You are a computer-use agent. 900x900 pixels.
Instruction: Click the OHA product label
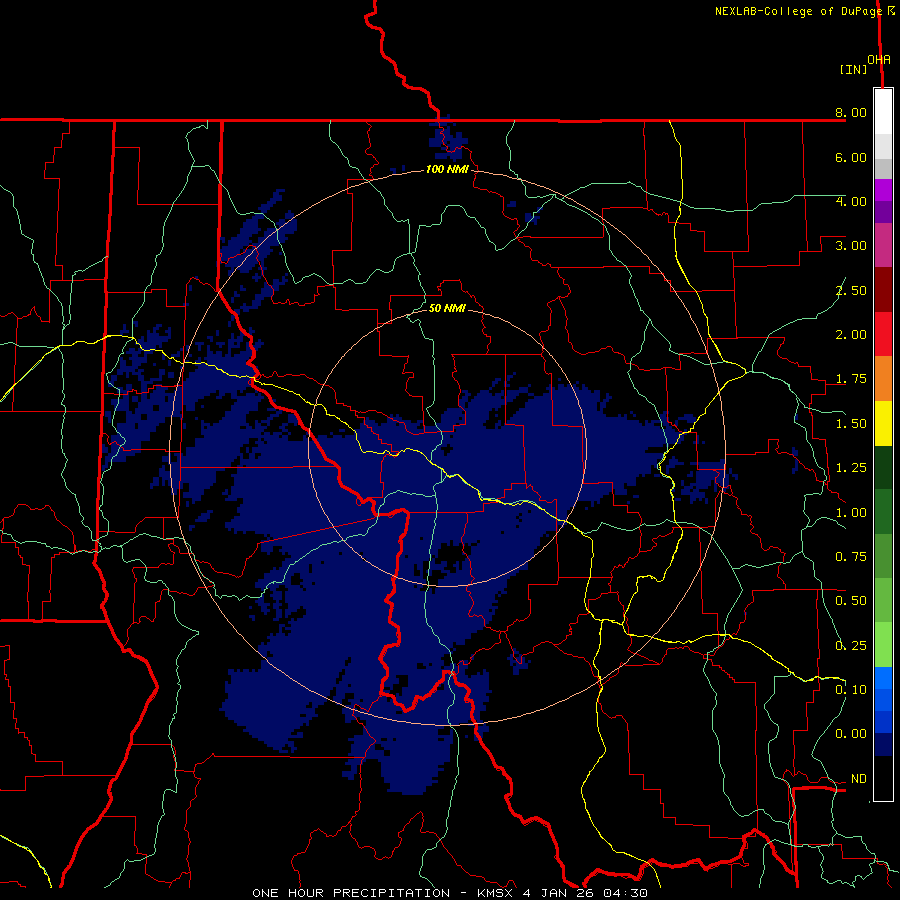(879, 59)
